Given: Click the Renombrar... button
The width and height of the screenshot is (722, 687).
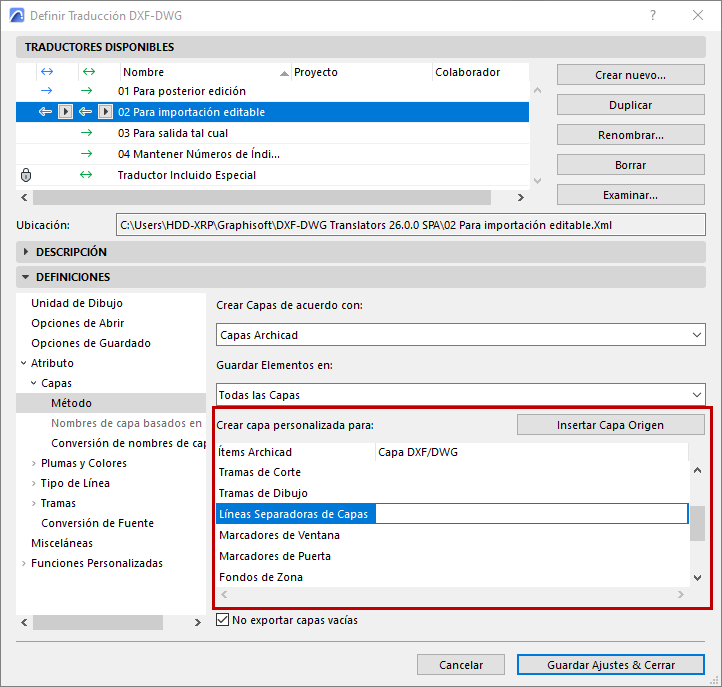Looking at the screenshot, I should coord(630,134).
